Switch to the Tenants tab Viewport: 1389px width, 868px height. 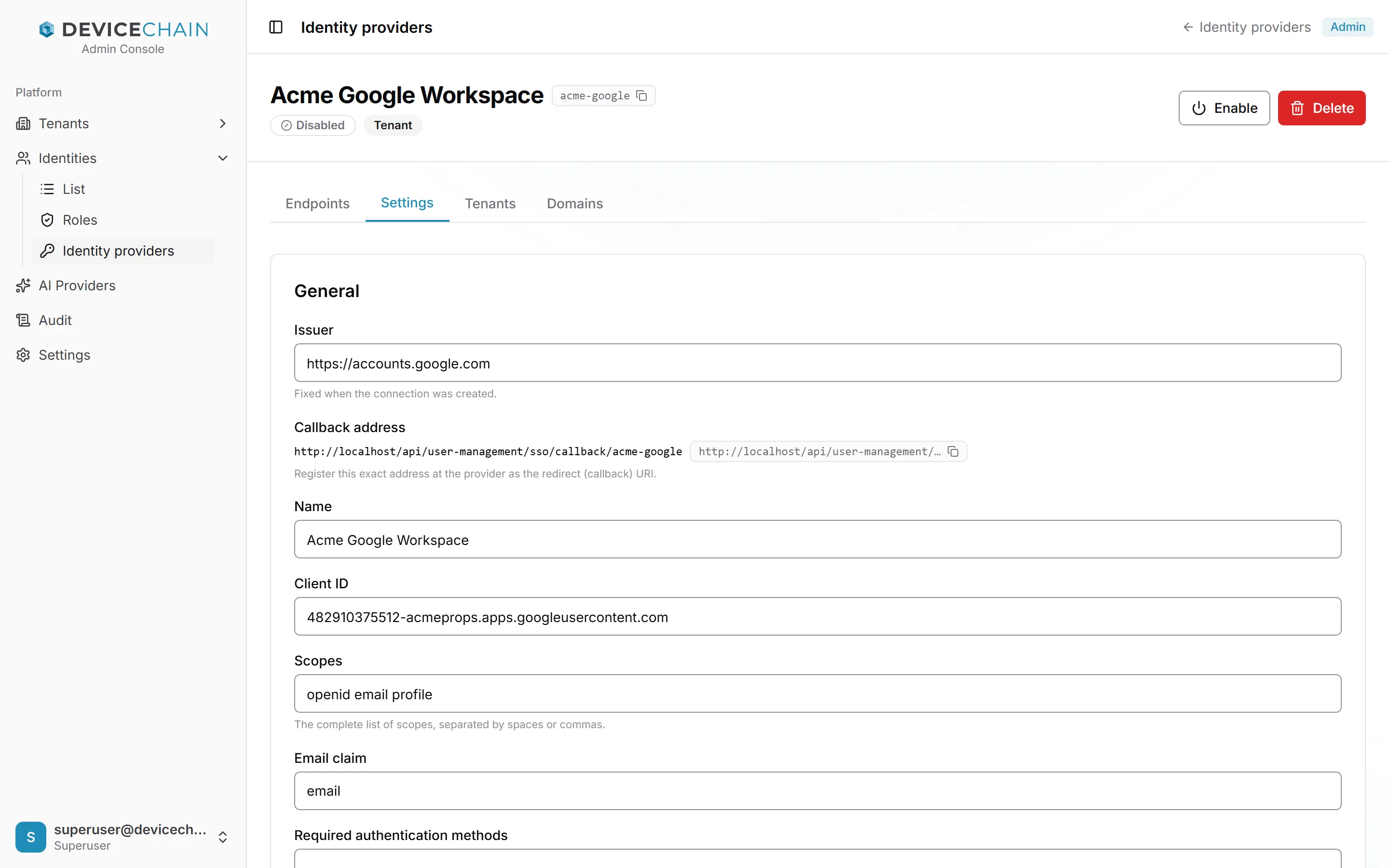click(490, 204)
